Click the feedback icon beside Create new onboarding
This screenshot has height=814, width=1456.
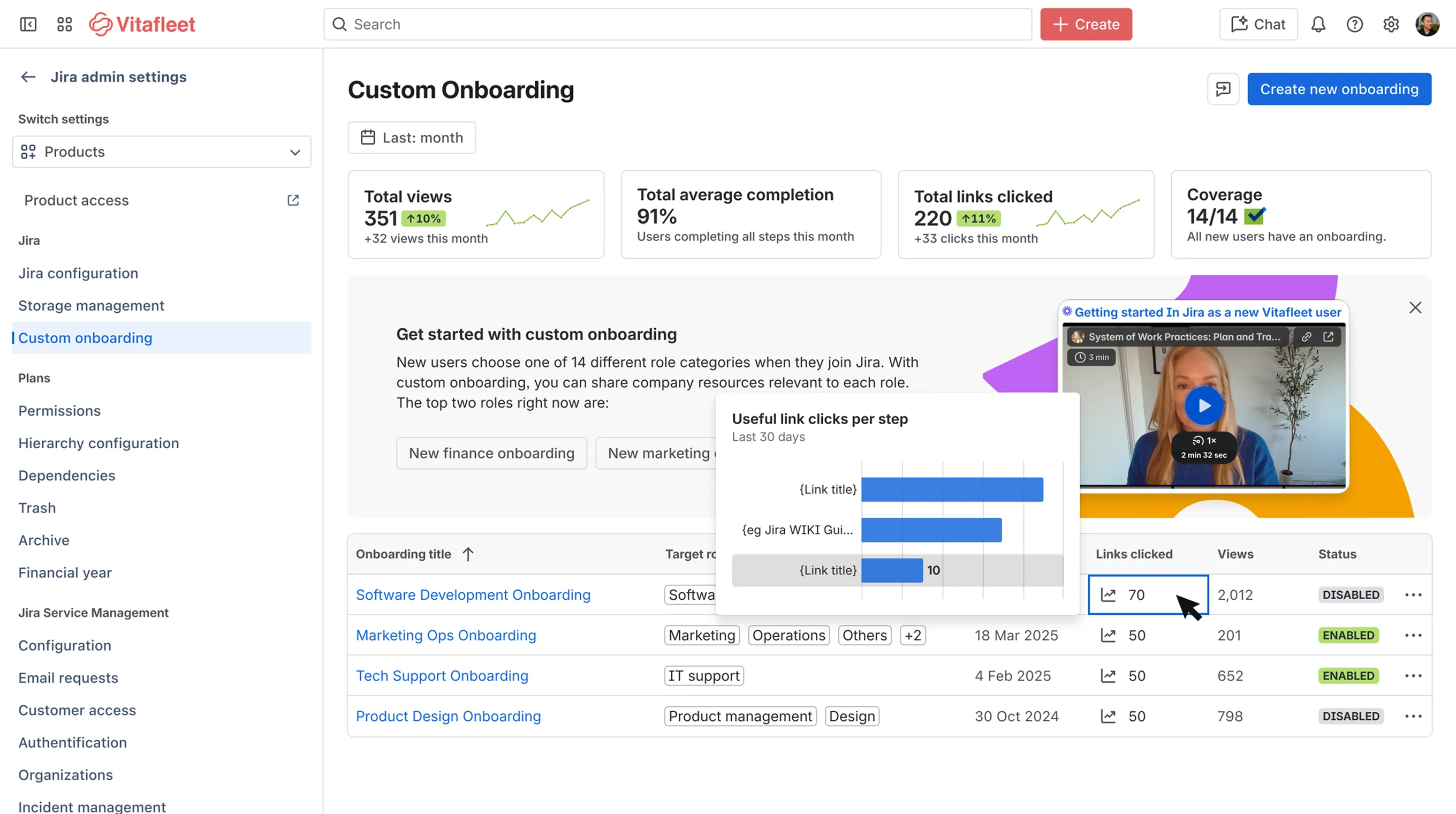(x=1223, y=89)
